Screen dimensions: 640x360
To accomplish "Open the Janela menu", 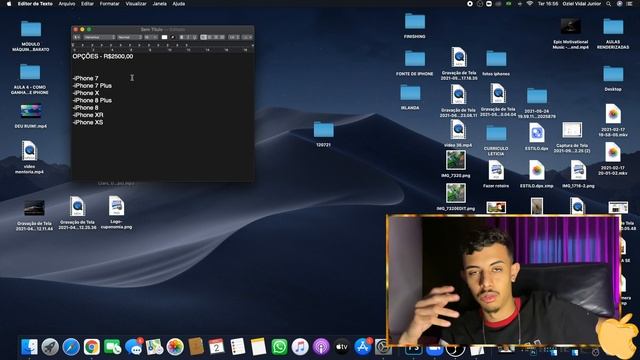I will pos(160,4).
